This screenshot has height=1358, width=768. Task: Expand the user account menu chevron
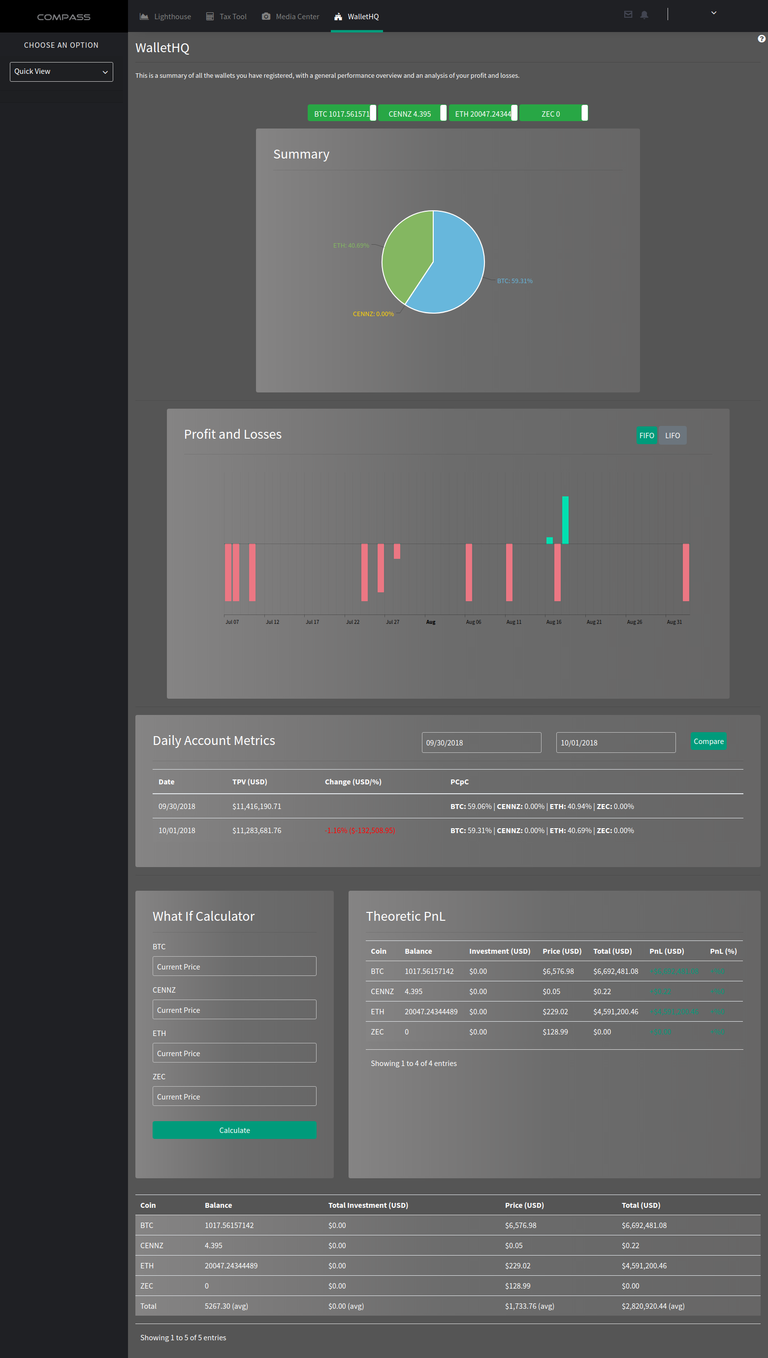[x=714, y=13]
